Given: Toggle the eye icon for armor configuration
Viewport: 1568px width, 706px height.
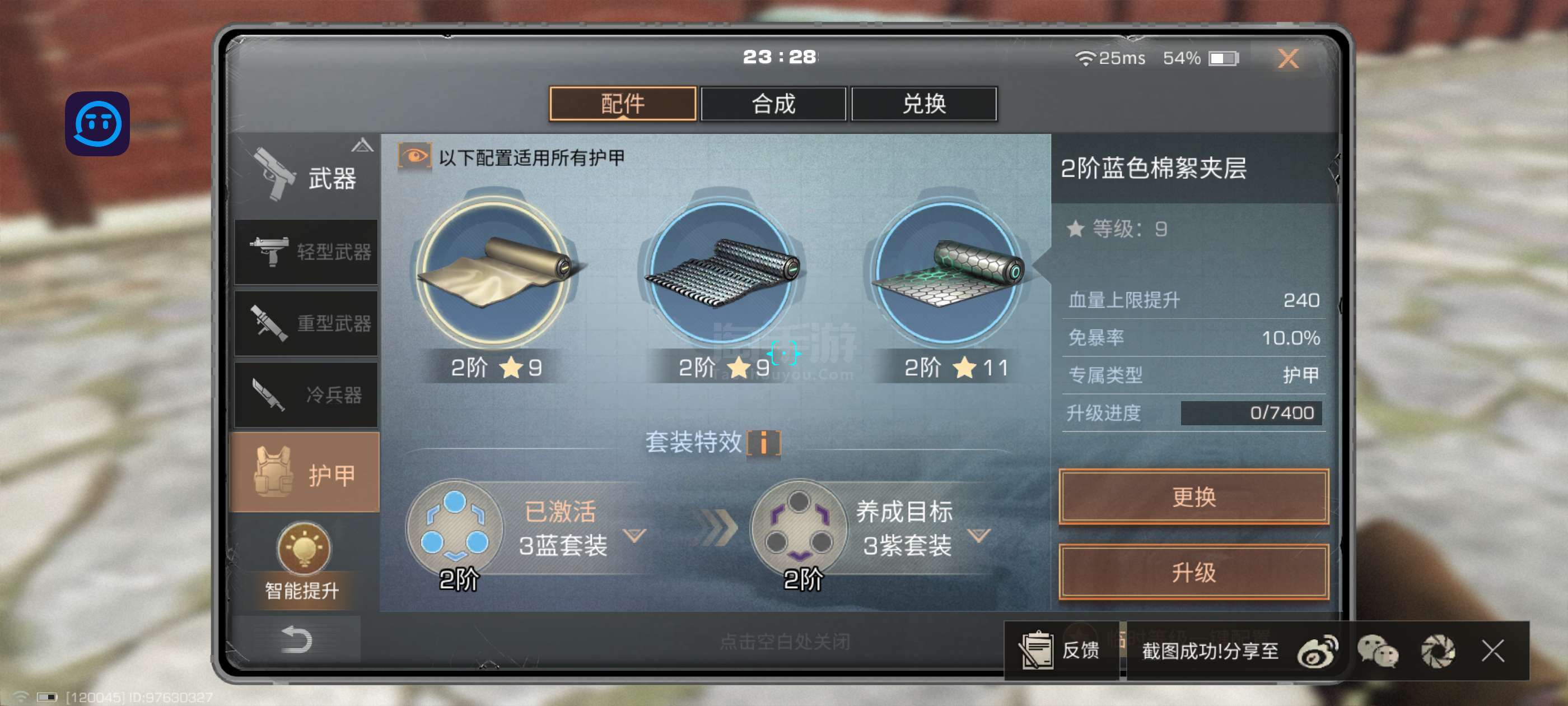Looking at the screenshot, I should 414,156.
